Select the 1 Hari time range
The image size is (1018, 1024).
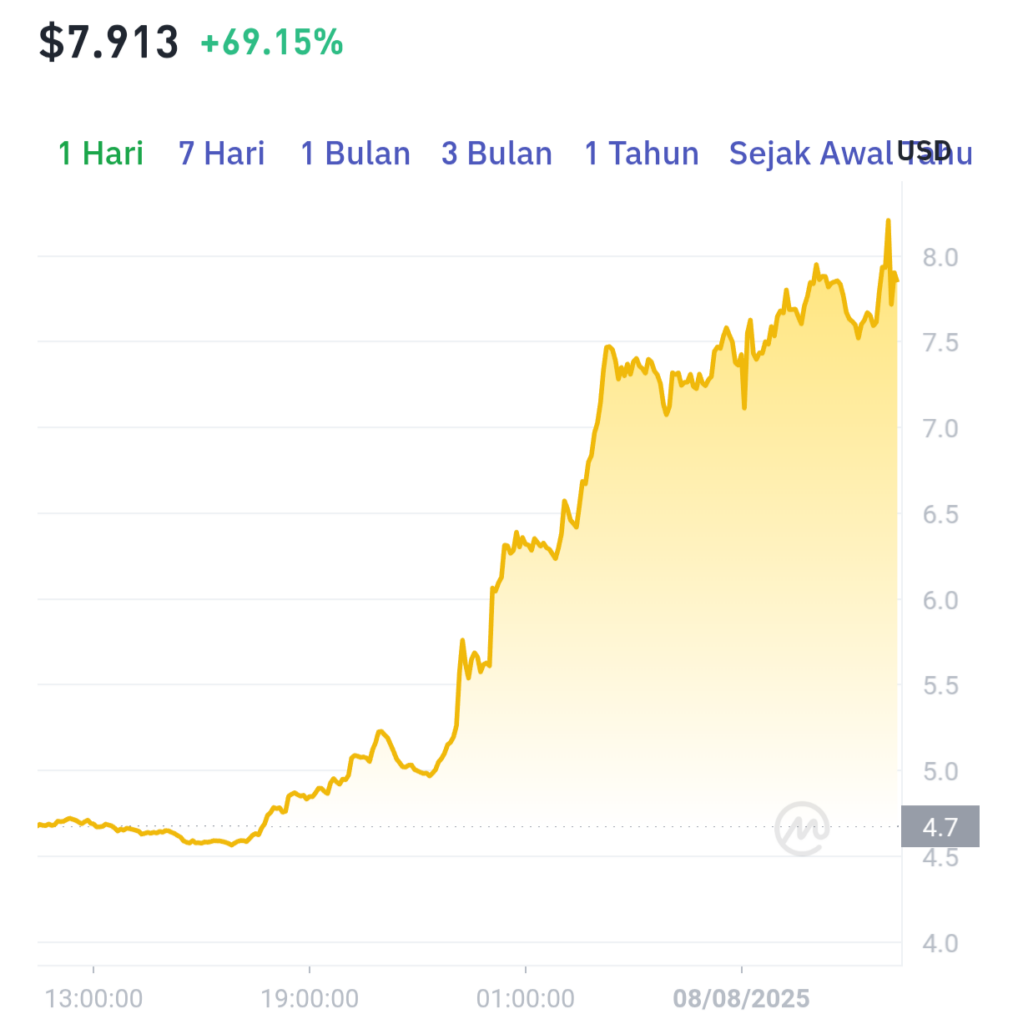click(101, 153)
